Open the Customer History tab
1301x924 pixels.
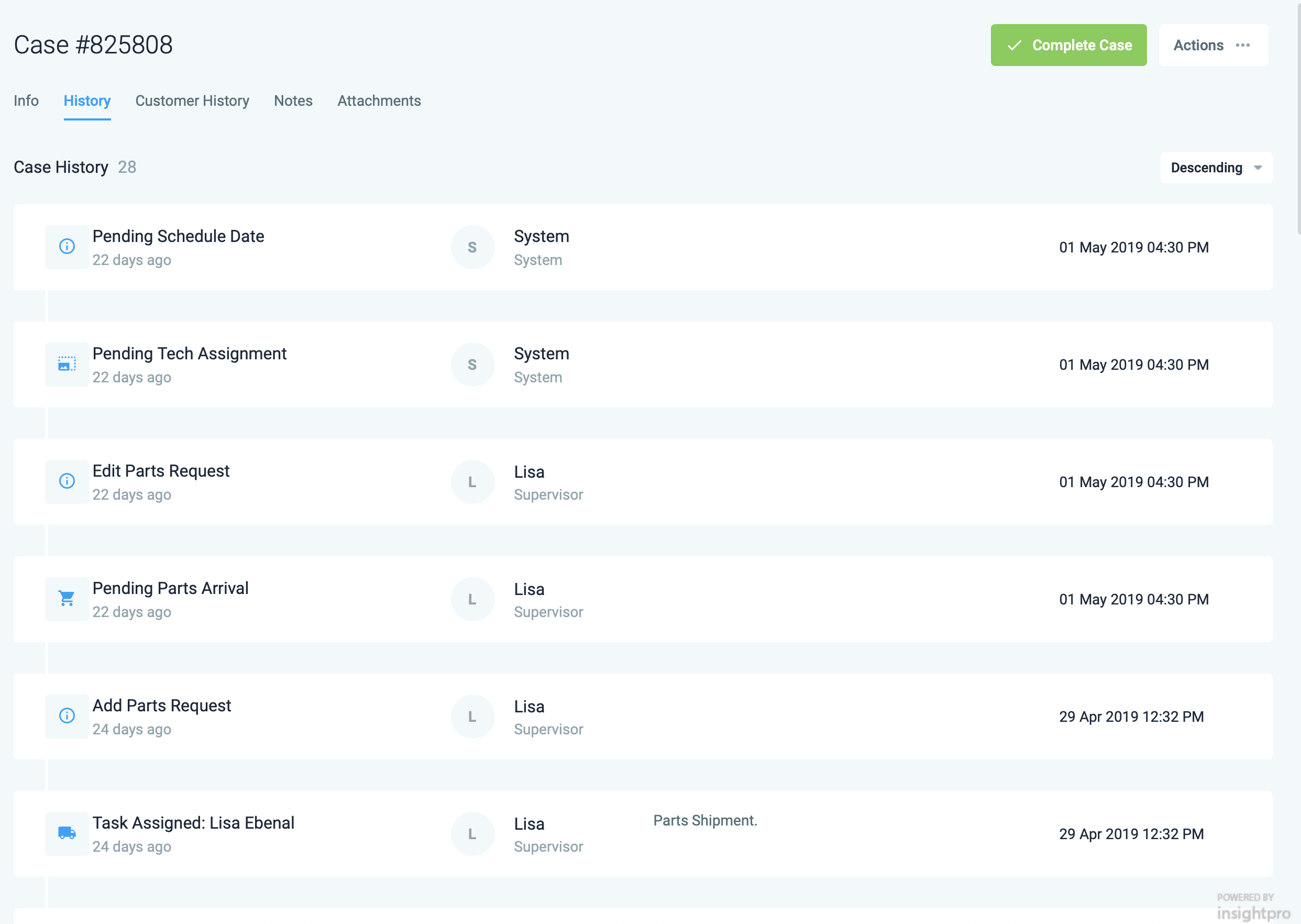coord(192,101)
